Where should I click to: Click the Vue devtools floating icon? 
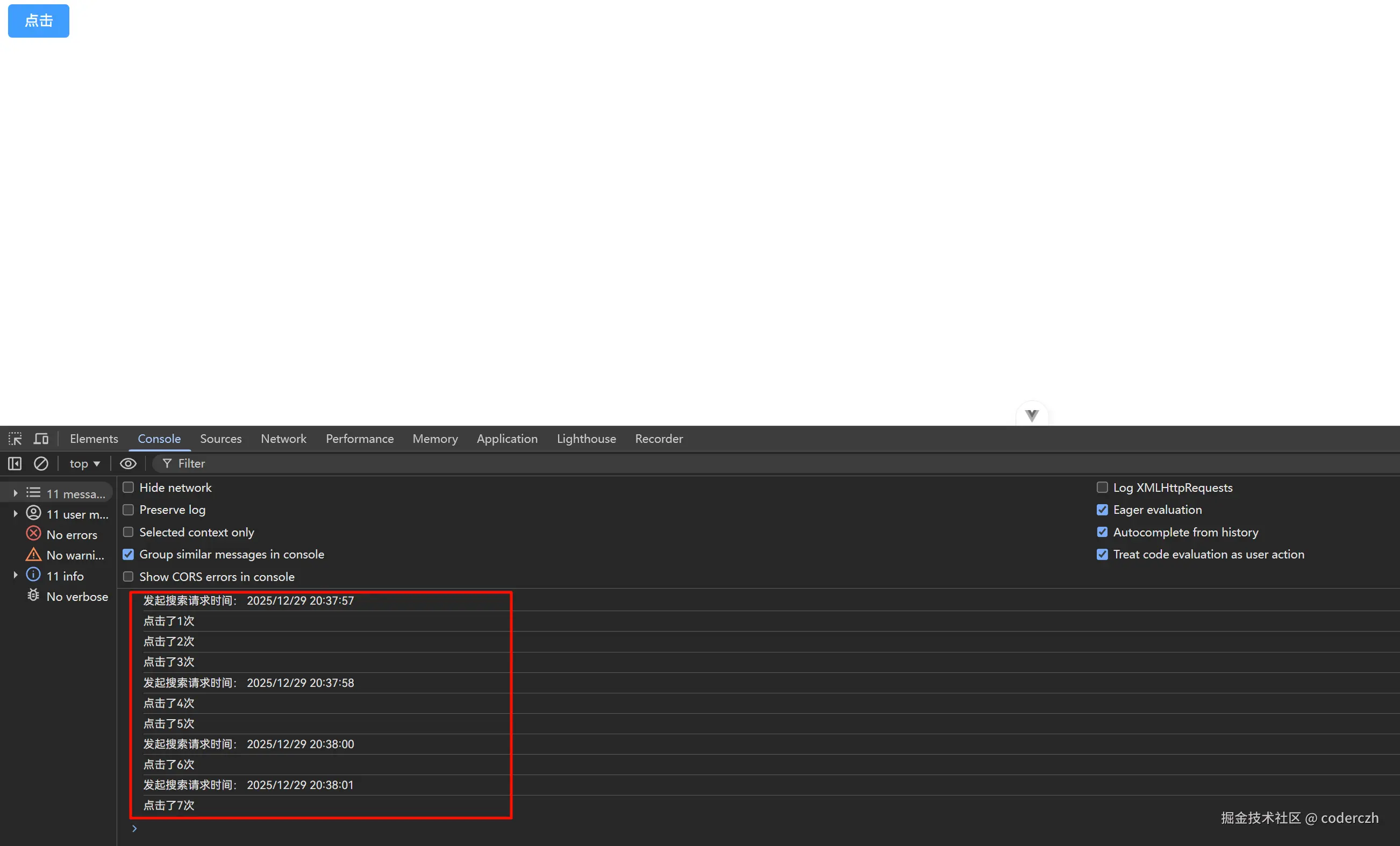point(1032,415)
